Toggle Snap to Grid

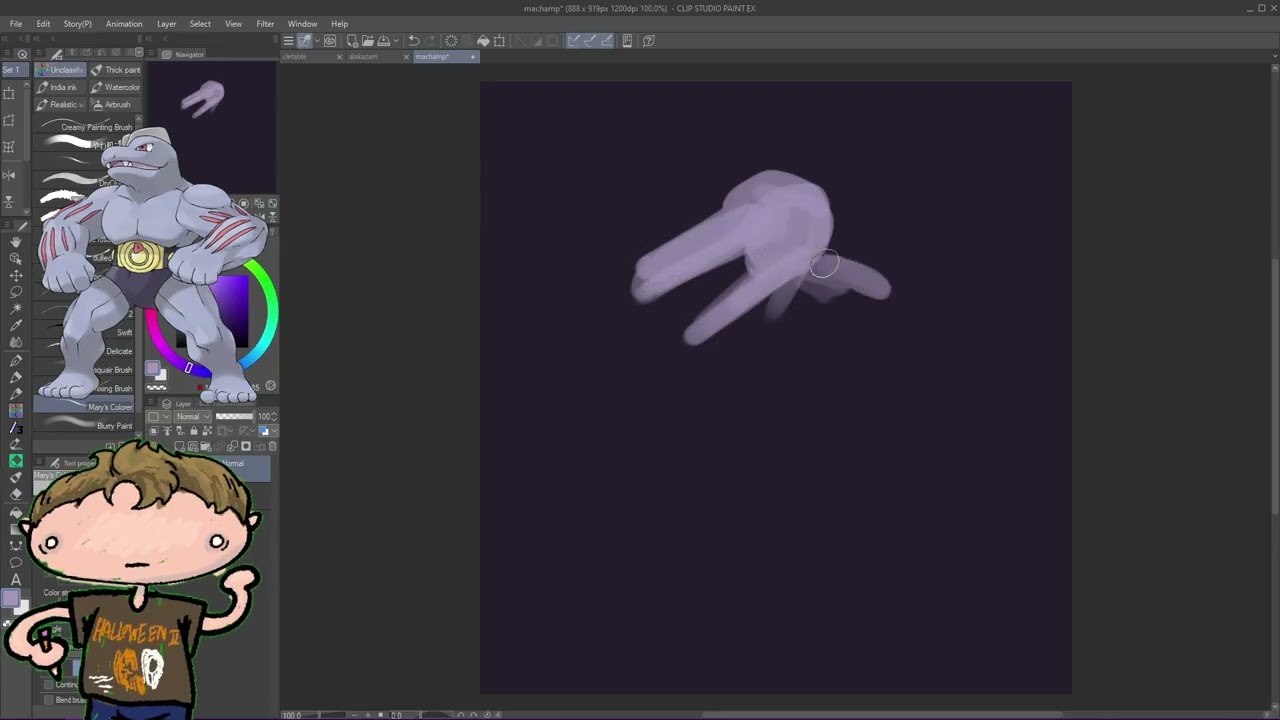pyautogui.click(x=606, y=41)
